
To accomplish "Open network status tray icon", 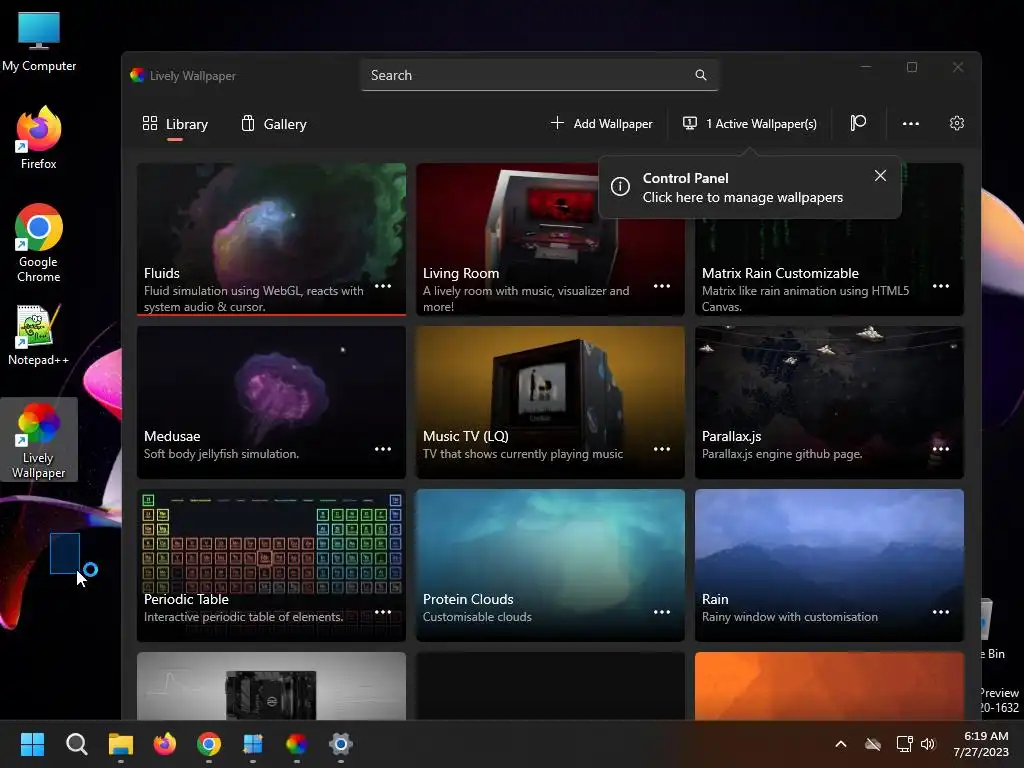I will [904, 744].
